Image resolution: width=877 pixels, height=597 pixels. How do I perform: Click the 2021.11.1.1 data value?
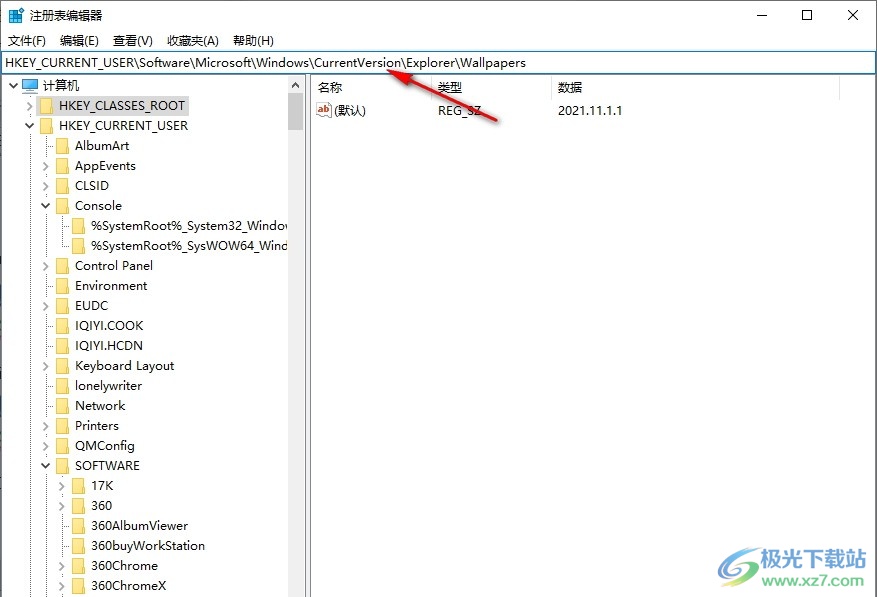590,110
